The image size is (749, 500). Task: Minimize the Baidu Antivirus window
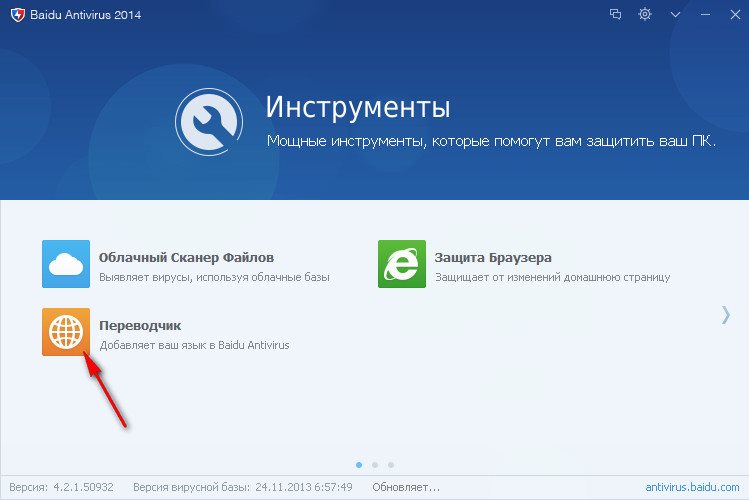[x=705, y=15]
